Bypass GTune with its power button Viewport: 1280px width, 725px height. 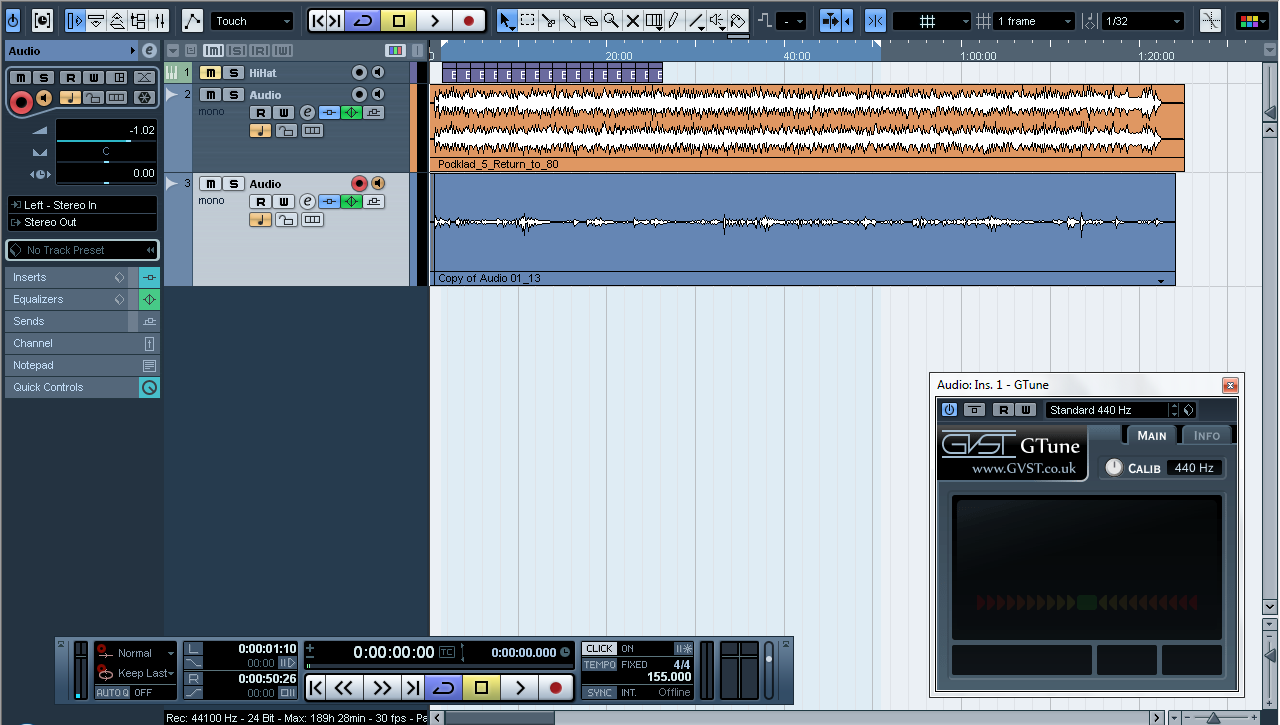pos(948,409)
